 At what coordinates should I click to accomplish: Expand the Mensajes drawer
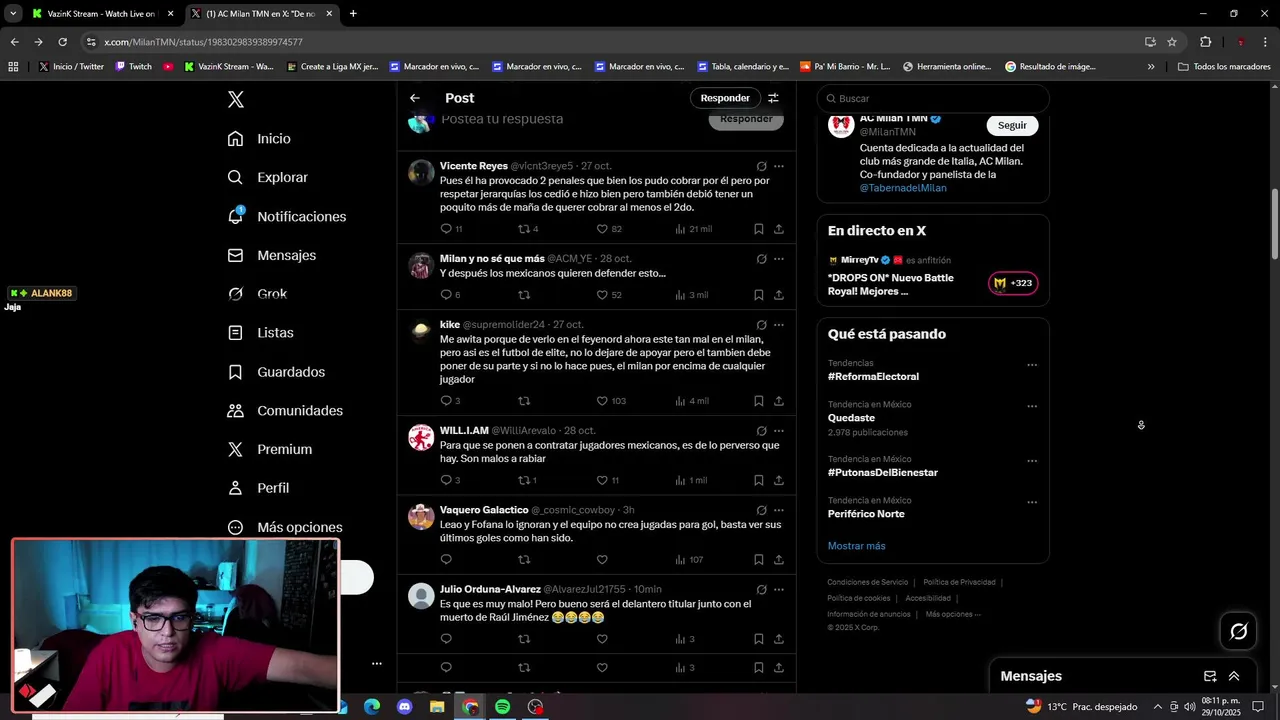coord(1234,676)
